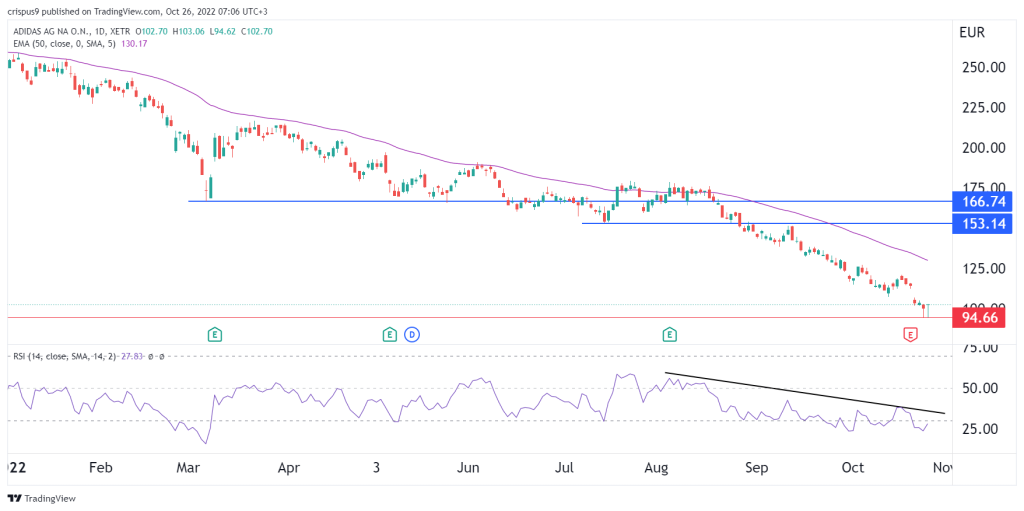The width and height of the screenshot is (1024, 511).
Task: Click the red earnings marker near October
Action: 910,335
